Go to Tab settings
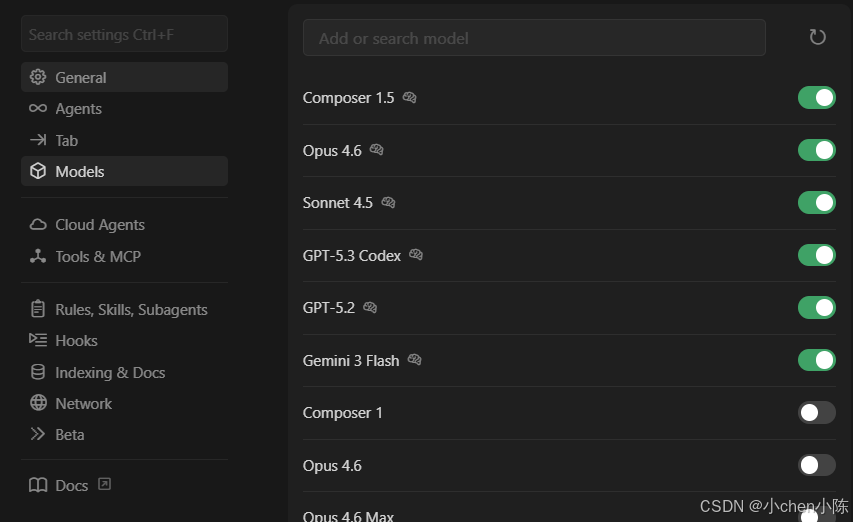The image size is (853, 522). [124, 140]
